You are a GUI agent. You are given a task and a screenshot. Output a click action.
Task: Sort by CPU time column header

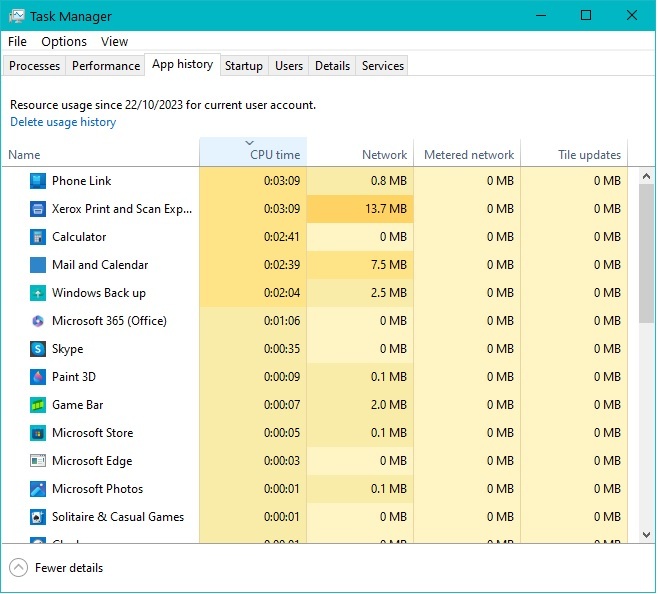point(253,152)
